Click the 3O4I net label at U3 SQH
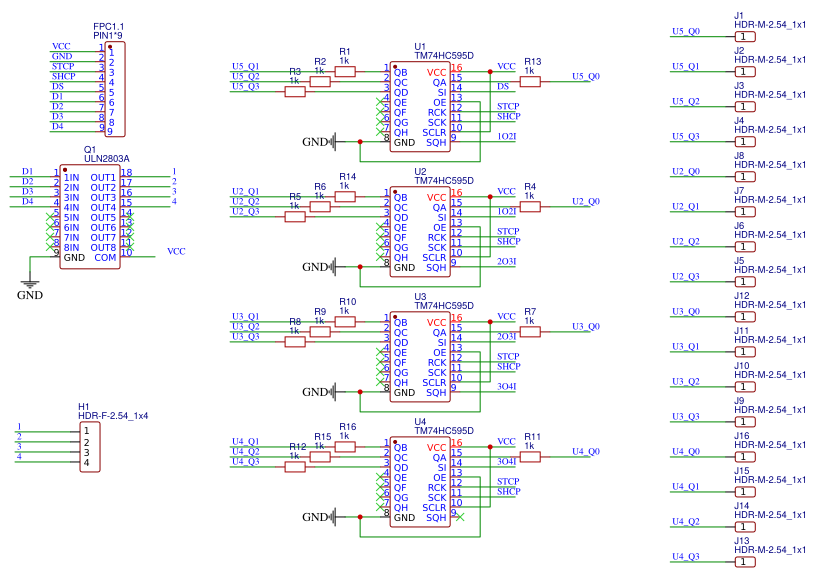The image size is (817, 577). point(506,387)
